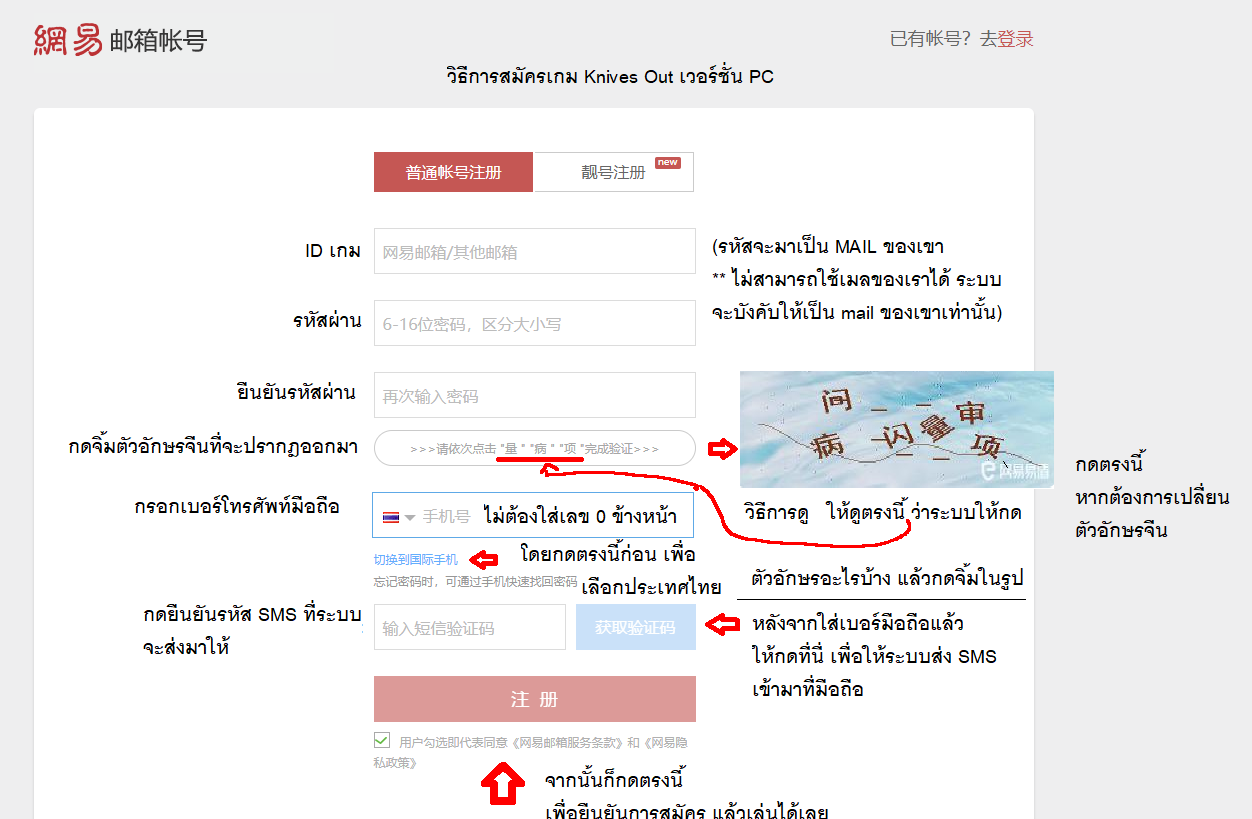The image size is (1252, 819).
Task: Open the country code dropdown arrow
Action: 410,518
